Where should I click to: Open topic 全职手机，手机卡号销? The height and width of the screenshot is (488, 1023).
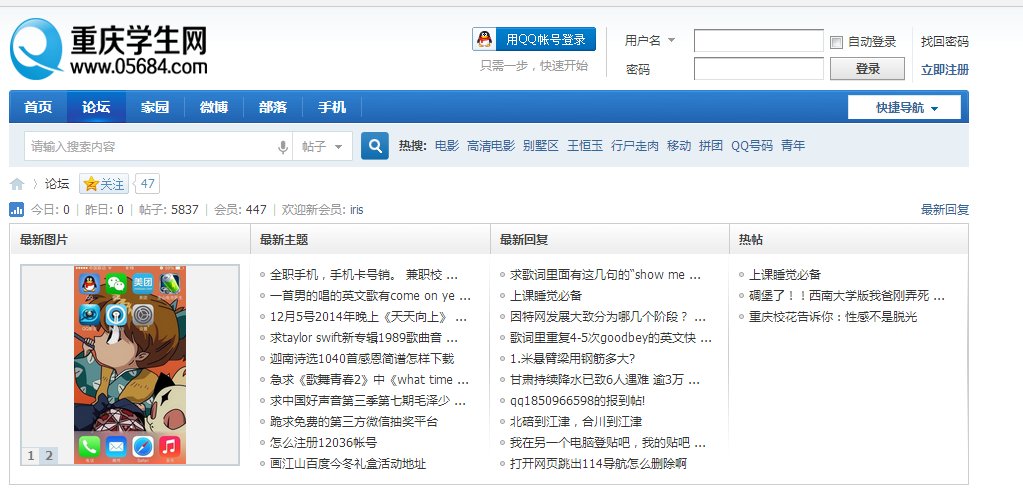pos(363,275)
